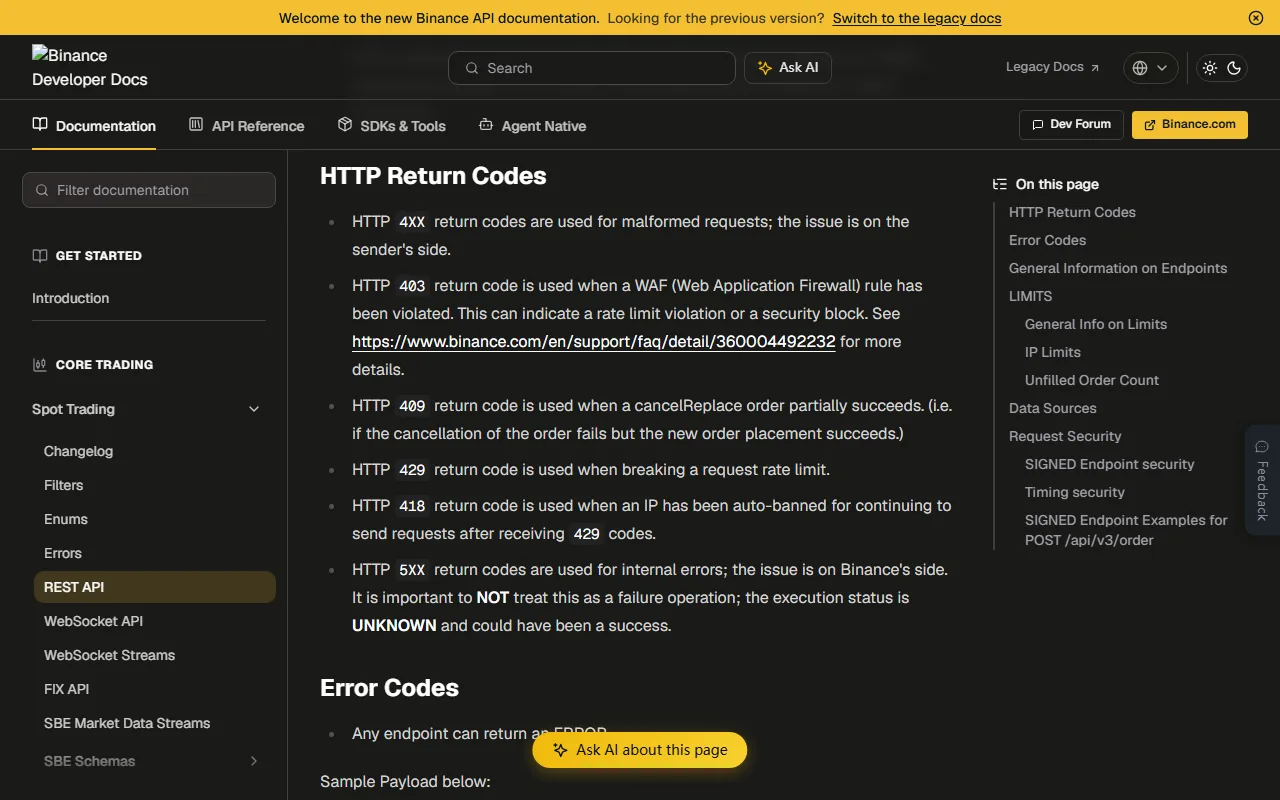Go to Binance.com via yellow button

pos(1190,124)
